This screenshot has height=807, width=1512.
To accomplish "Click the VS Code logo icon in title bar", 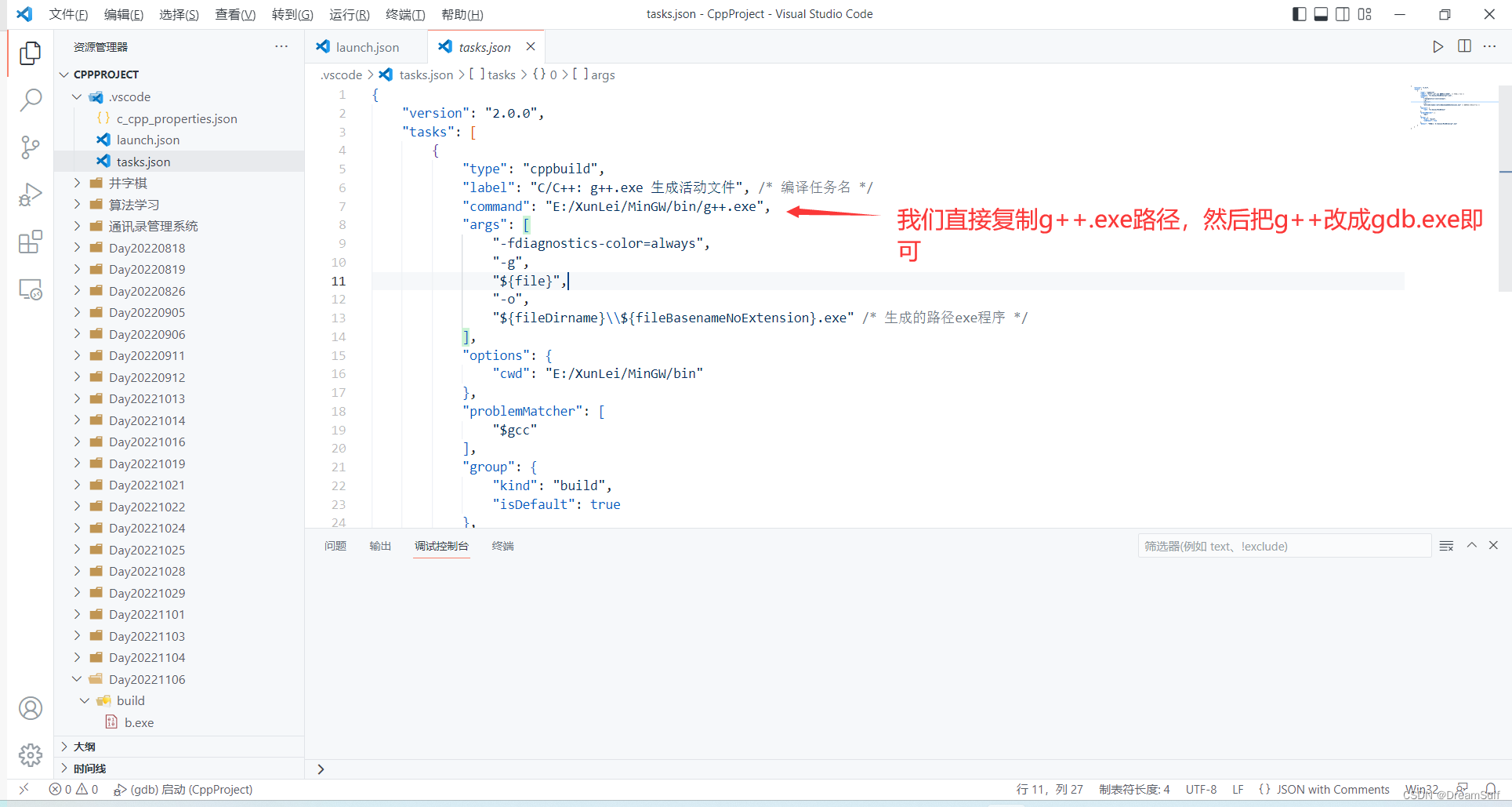I will click(24, 14).
